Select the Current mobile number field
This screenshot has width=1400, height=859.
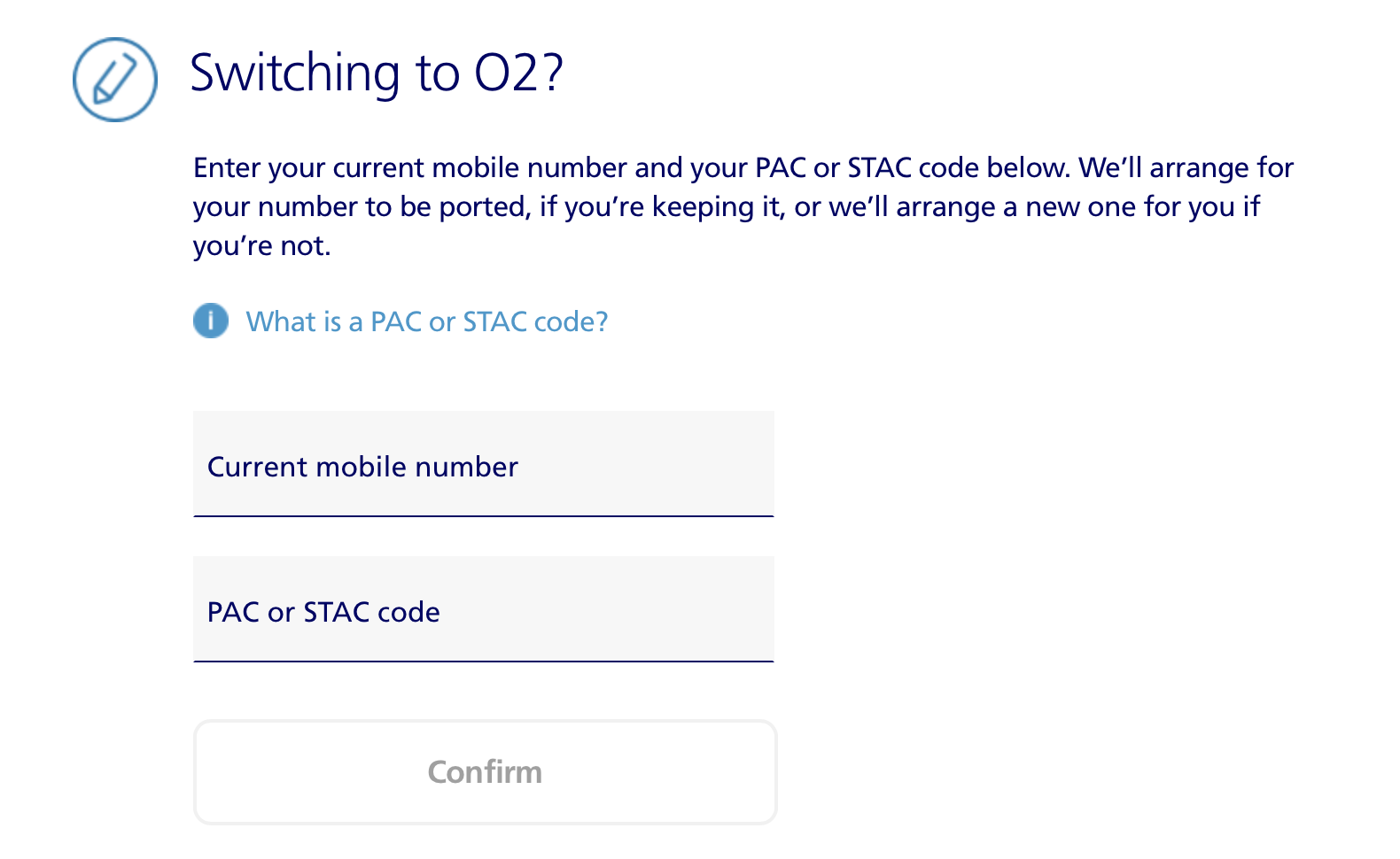pos(484,465)
